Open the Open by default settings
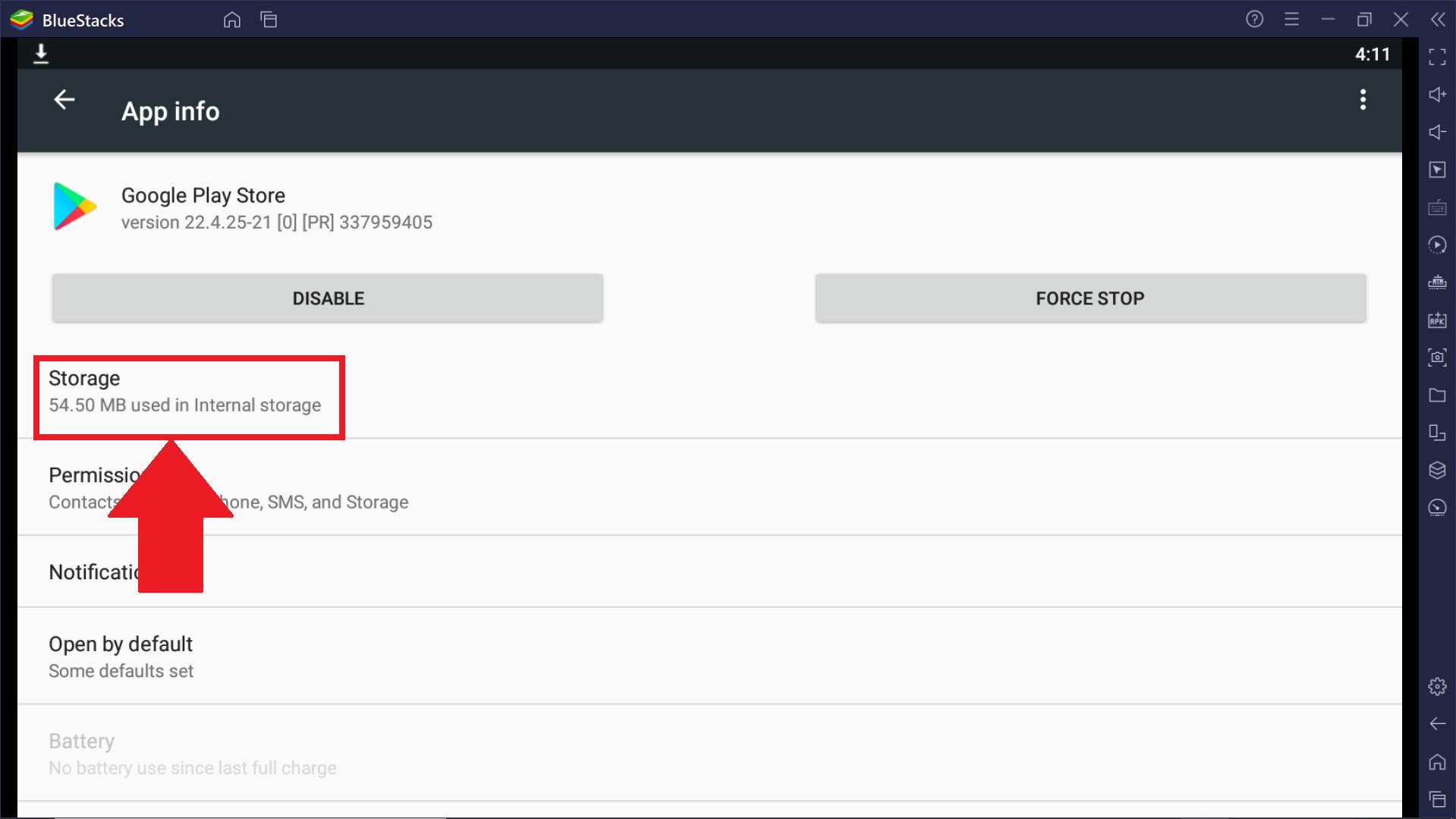 tap(121, 657)
